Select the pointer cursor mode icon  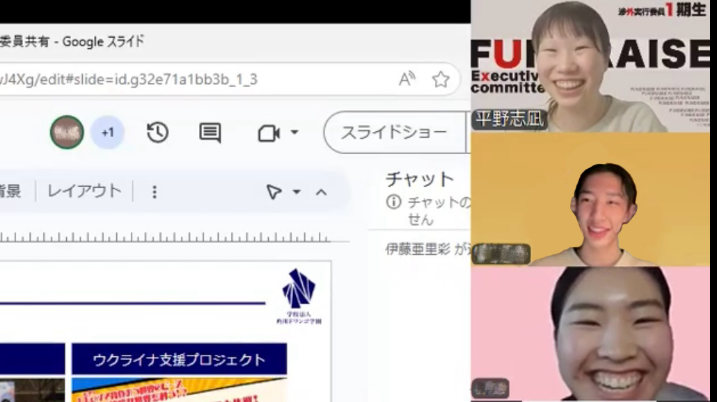pos(273,192)
